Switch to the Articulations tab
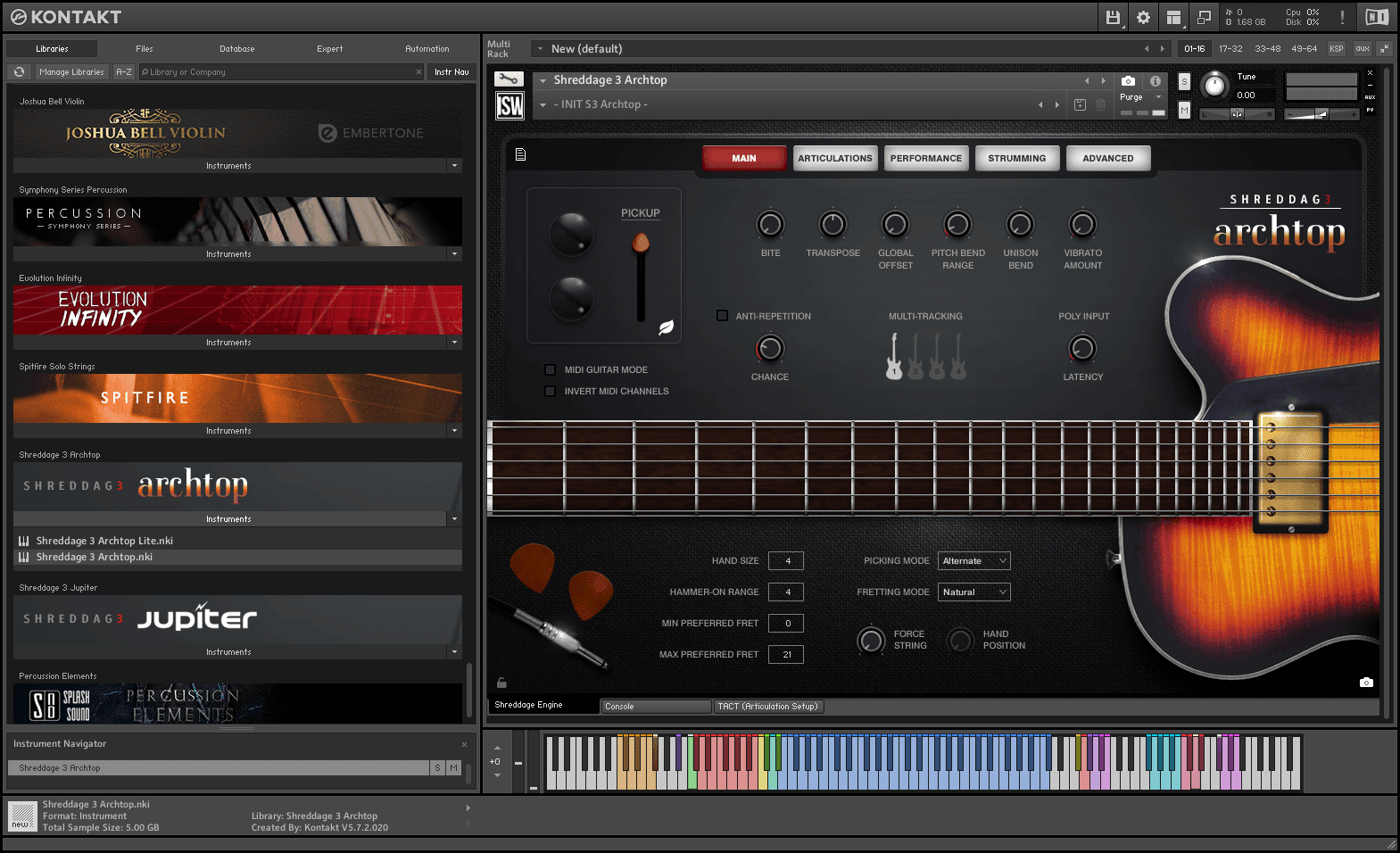Image resolution: width=1400 pixels, height=853 pixels. pyautogui.click(x=834, y=159)
